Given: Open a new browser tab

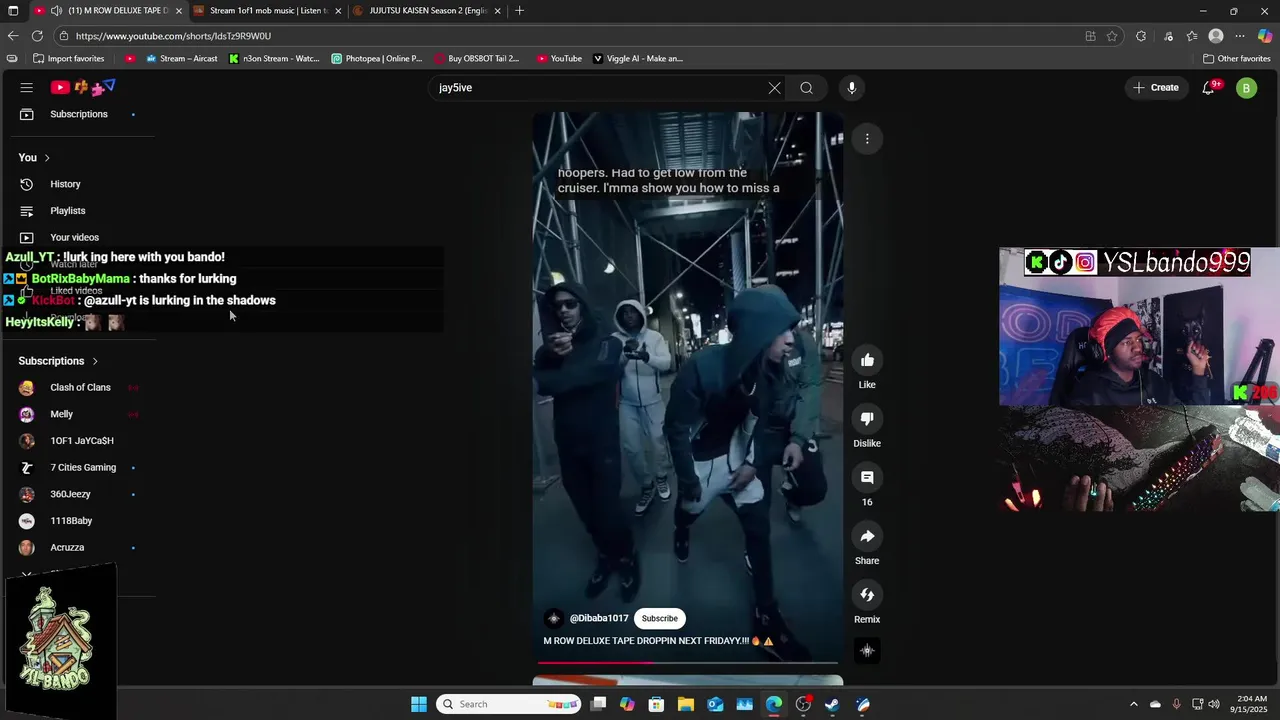Looking at the screenshot, I should (x=519, y=11).
